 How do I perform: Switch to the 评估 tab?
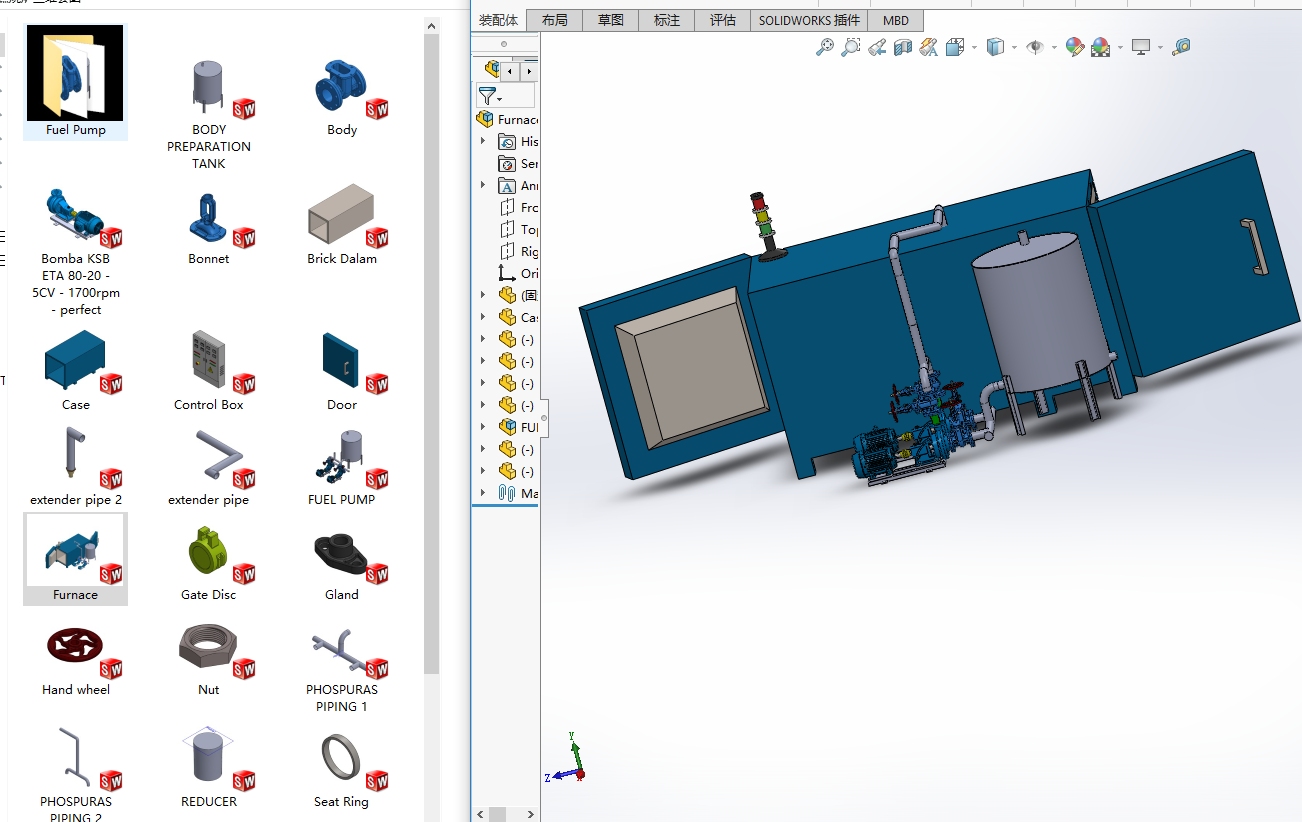[x=722, y=20]
